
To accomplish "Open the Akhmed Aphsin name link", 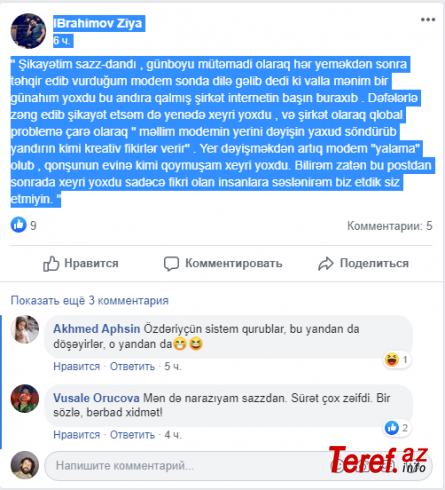I will click(97, 329).
